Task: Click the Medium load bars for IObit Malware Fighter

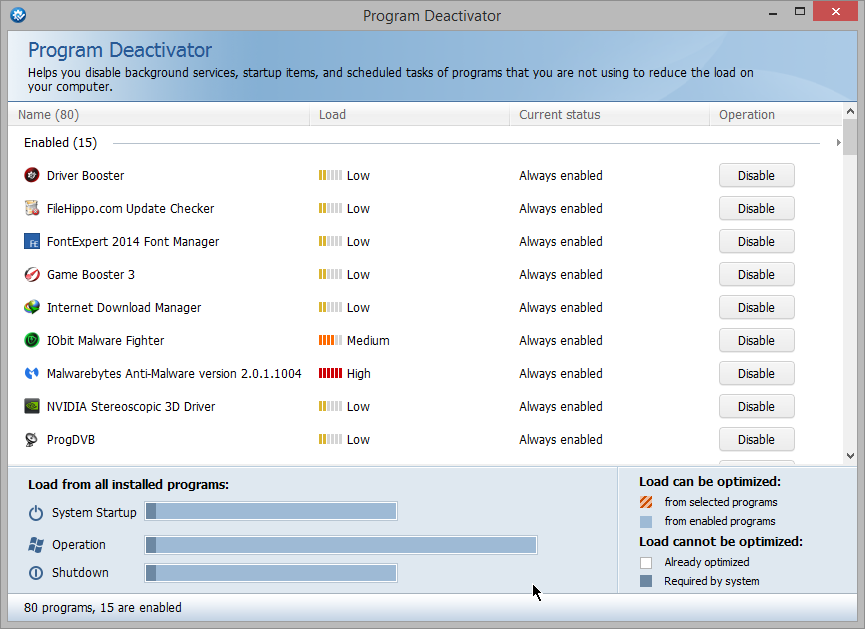Action: (x=330, y=340)
